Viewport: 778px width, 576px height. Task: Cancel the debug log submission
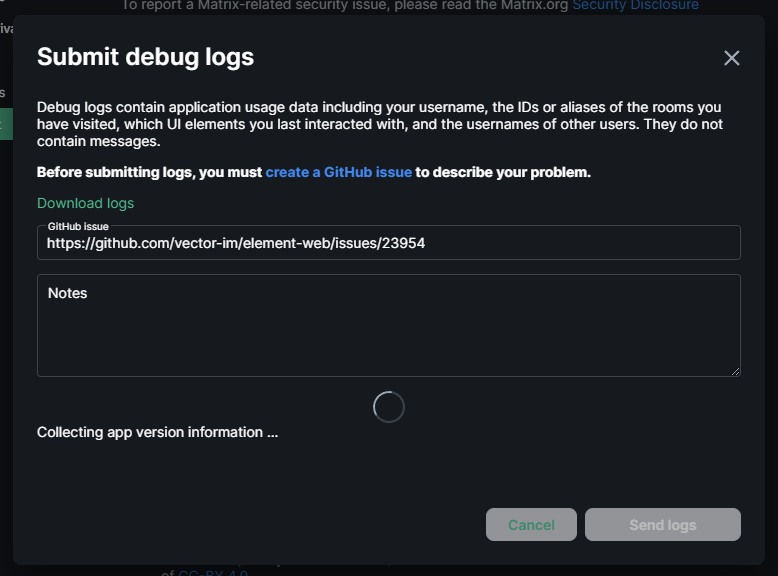coord(531,524)
